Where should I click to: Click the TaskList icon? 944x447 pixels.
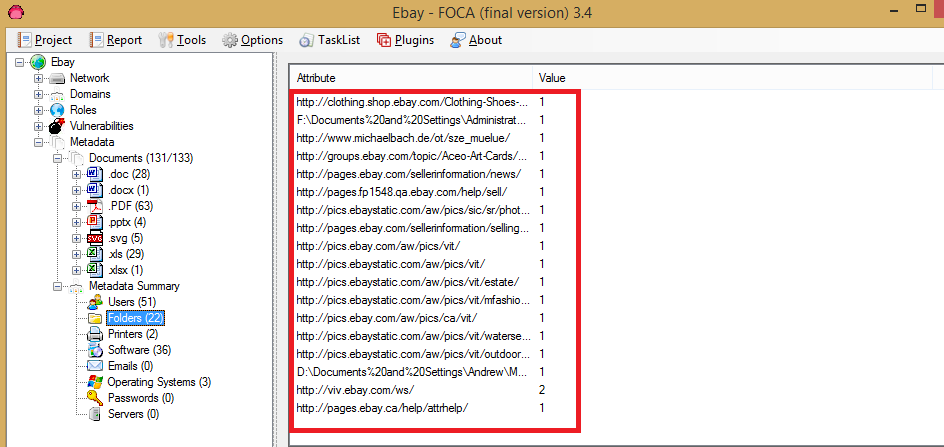tap(306, 40)
